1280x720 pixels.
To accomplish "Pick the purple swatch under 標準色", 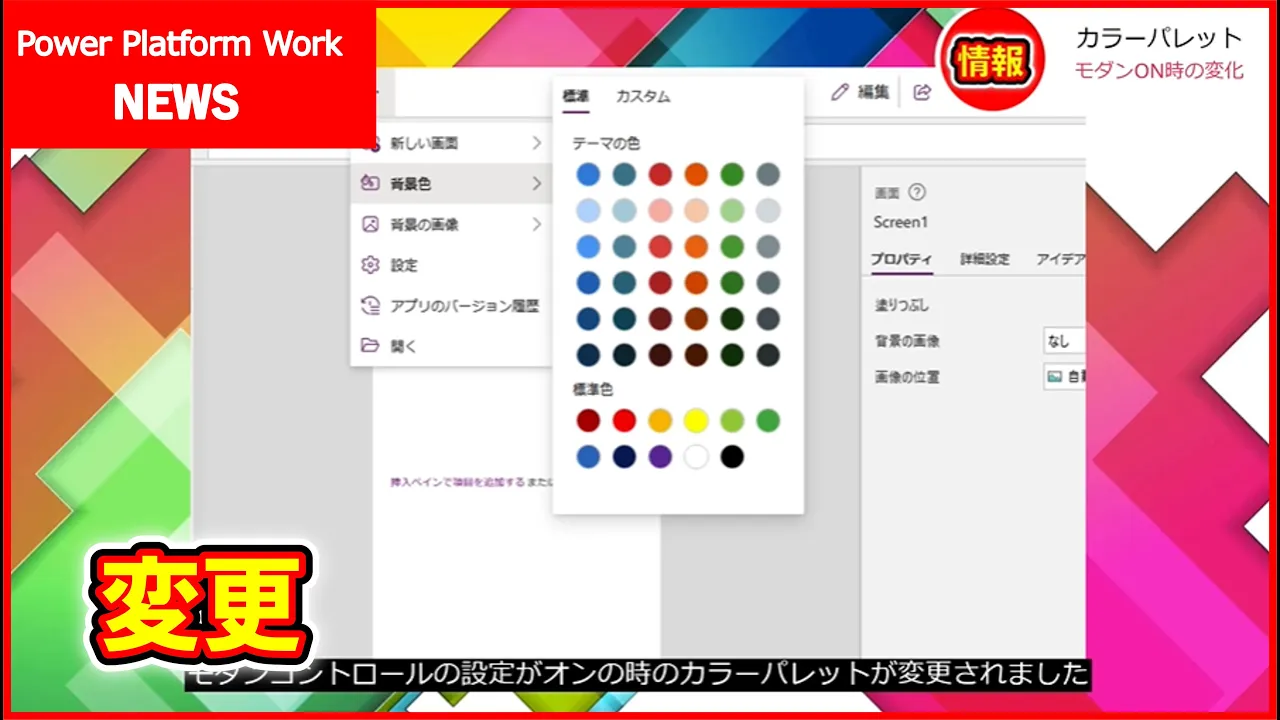I will [660, 457].
